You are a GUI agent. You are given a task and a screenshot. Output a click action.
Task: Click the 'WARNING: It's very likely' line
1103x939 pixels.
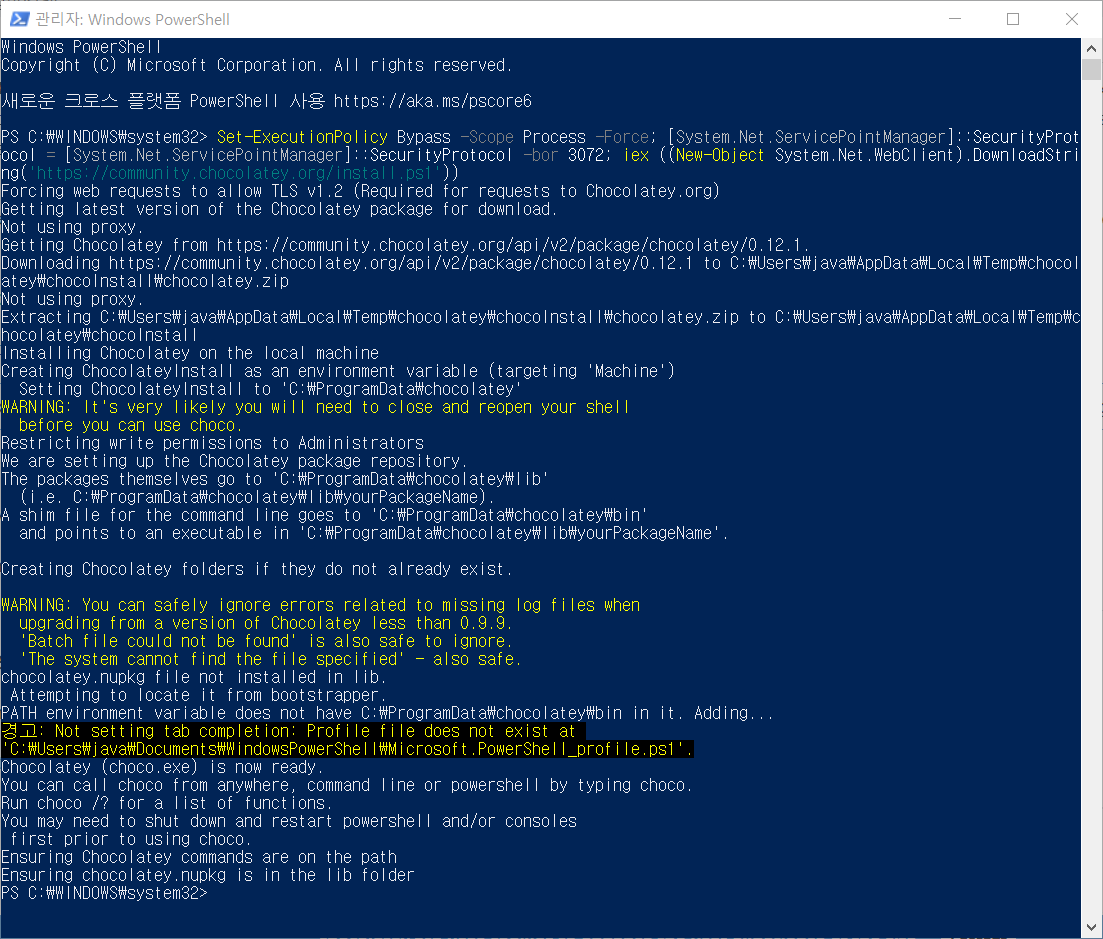pyautogui.click(x=315, y=407)
